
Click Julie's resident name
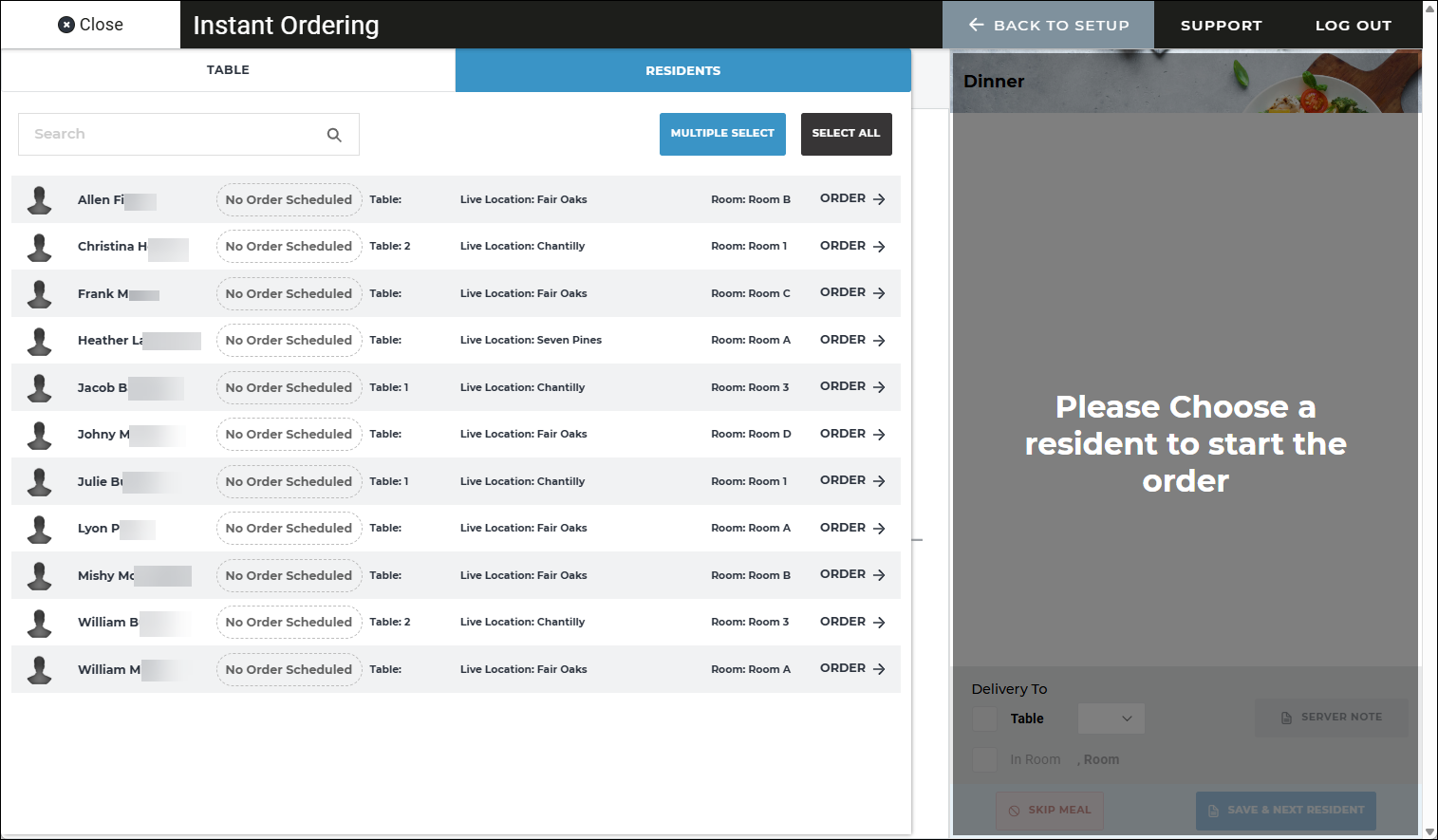click(101, 481)
